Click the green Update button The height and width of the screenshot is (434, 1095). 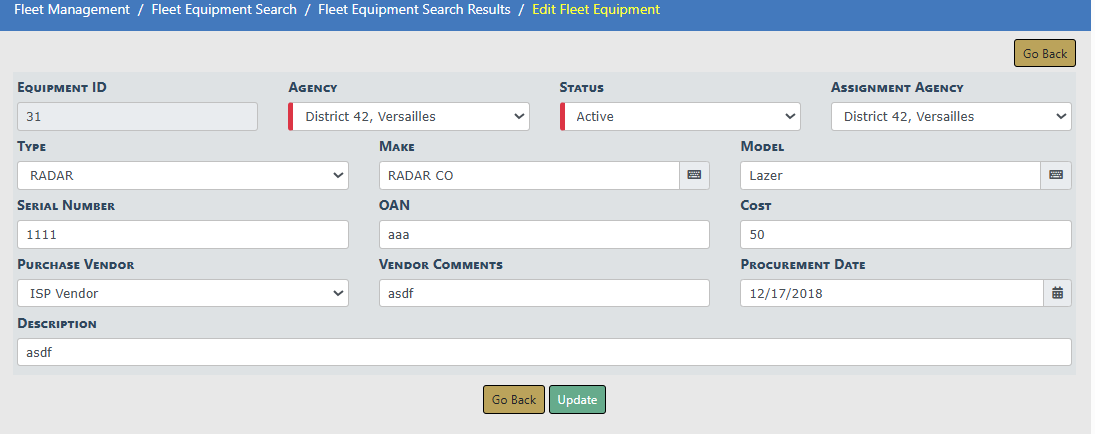577,400
